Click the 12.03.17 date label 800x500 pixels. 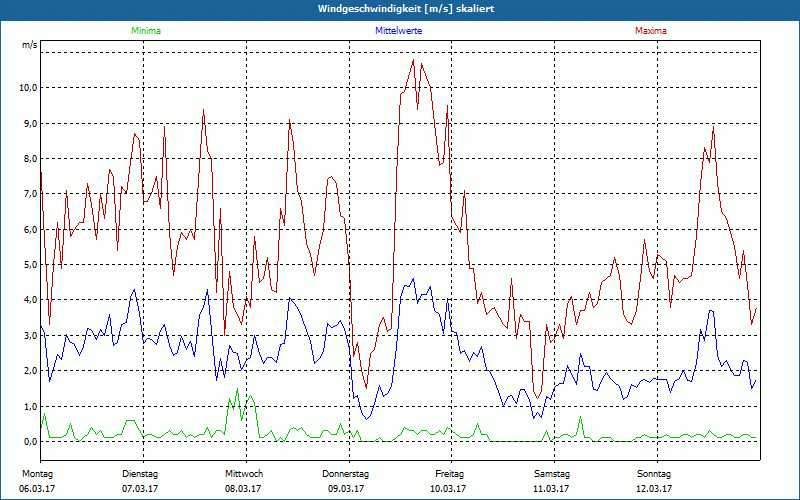(654, 489)
